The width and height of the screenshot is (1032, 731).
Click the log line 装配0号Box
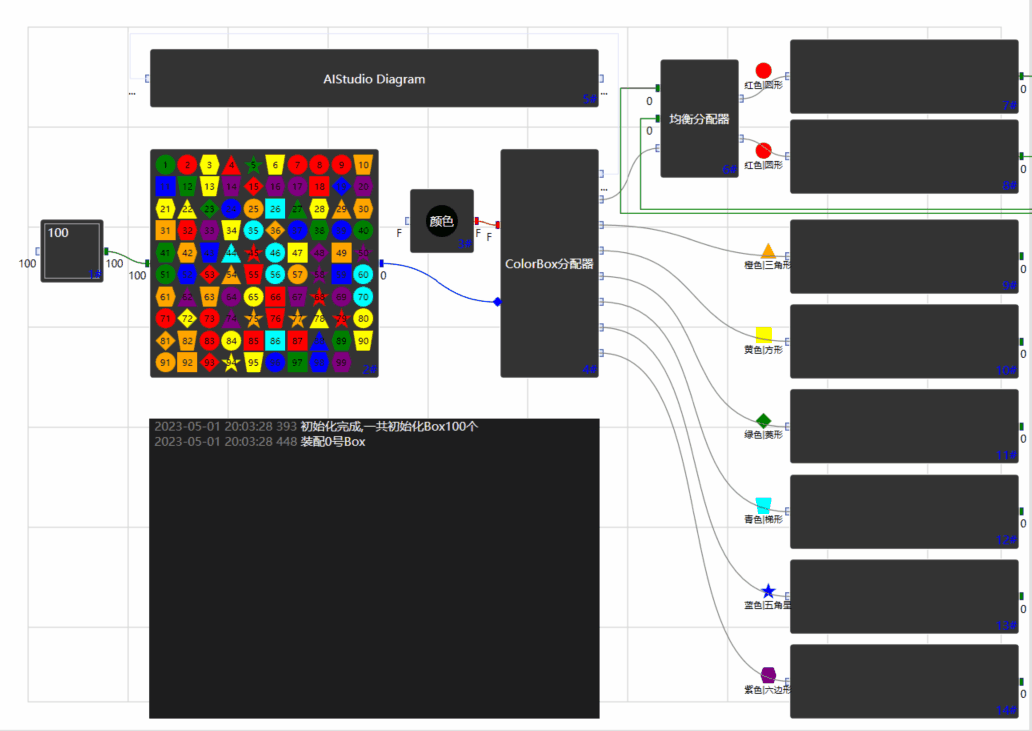tap(333, 442)
